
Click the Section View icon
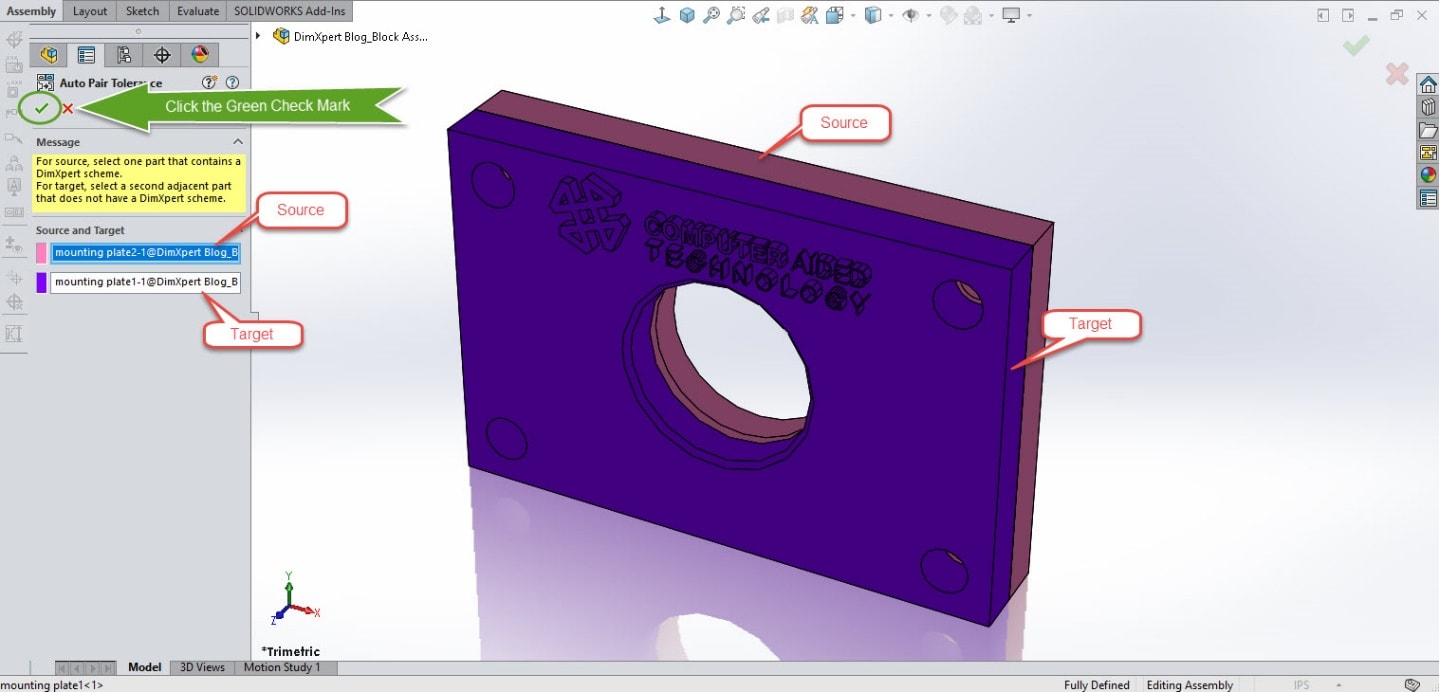(x=786, y=15)
